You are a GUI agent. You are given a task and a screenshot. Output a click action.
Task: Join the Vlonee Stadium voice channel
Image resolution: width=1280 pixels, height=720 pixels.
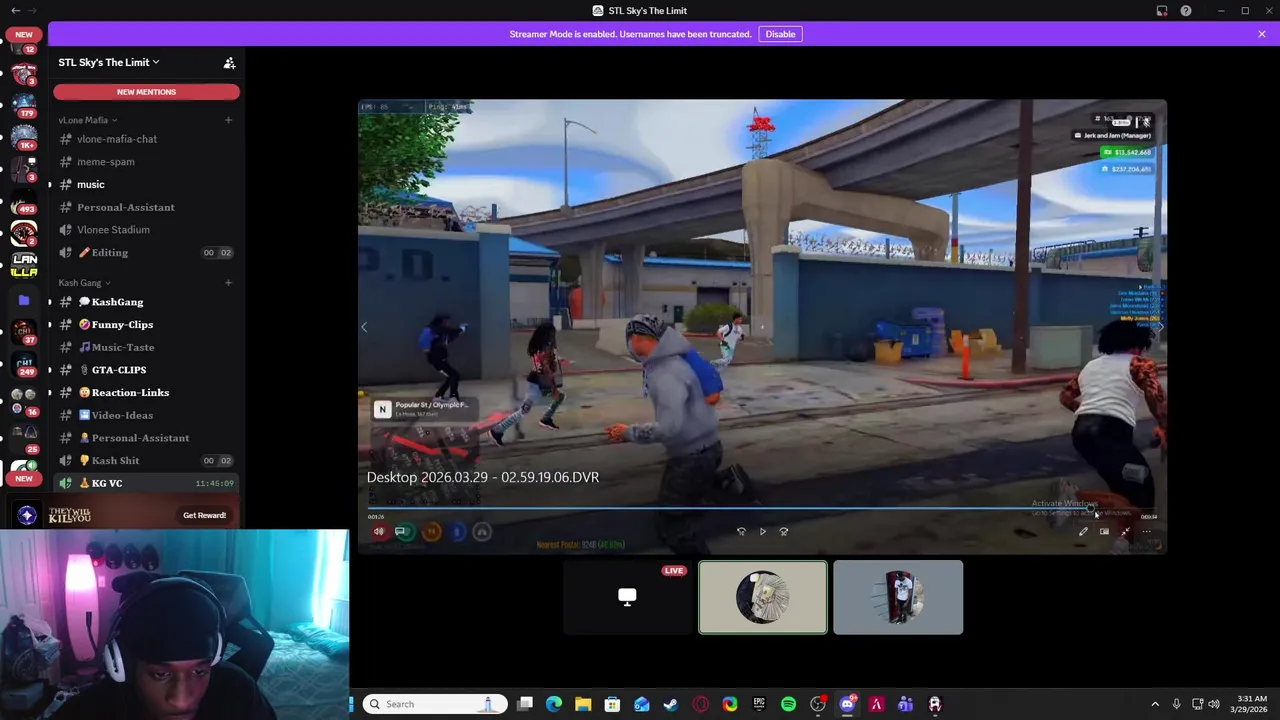145,230
